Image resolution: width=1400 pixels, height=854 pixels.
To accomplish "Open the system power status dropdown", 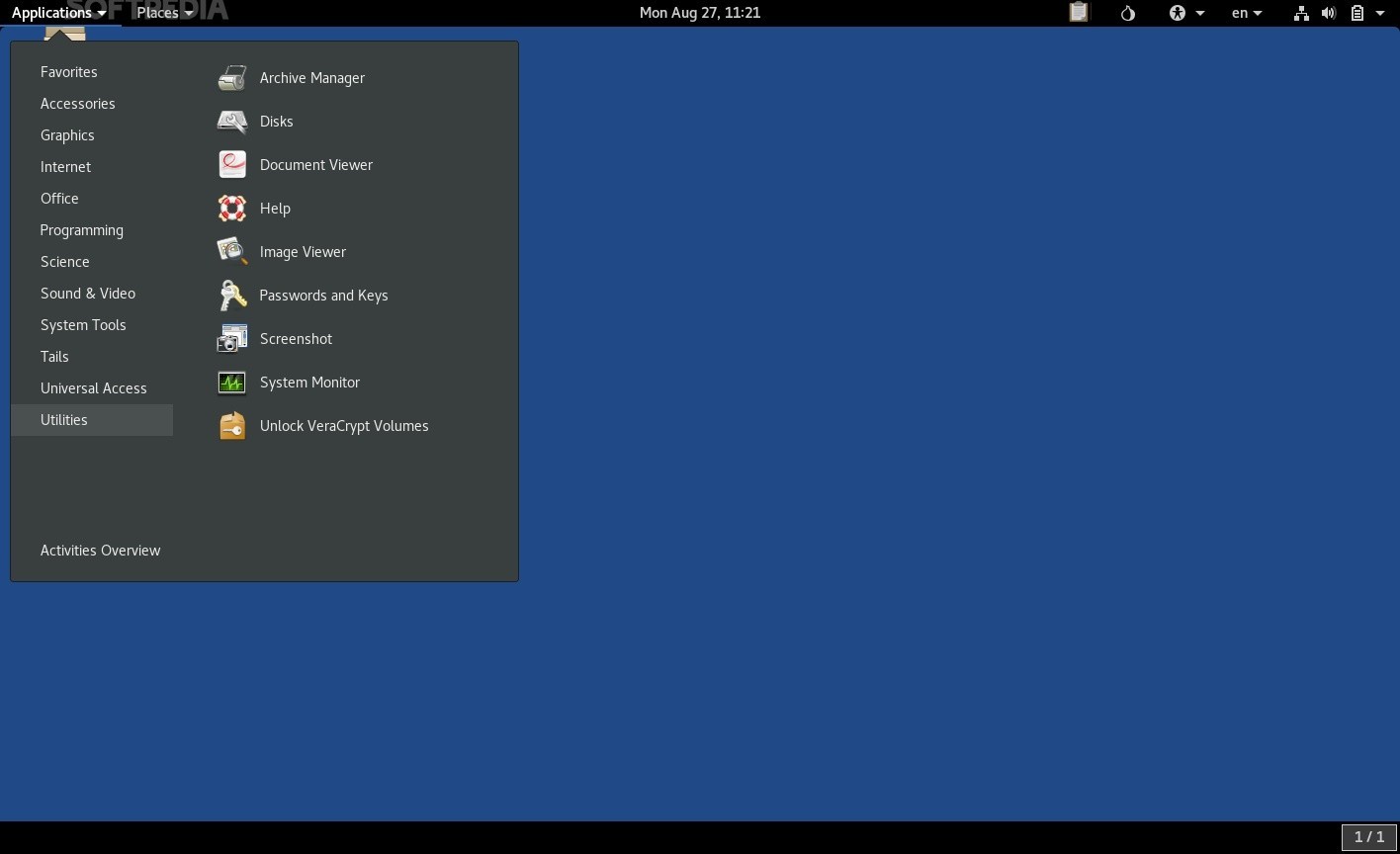I will coord(1362,13).
